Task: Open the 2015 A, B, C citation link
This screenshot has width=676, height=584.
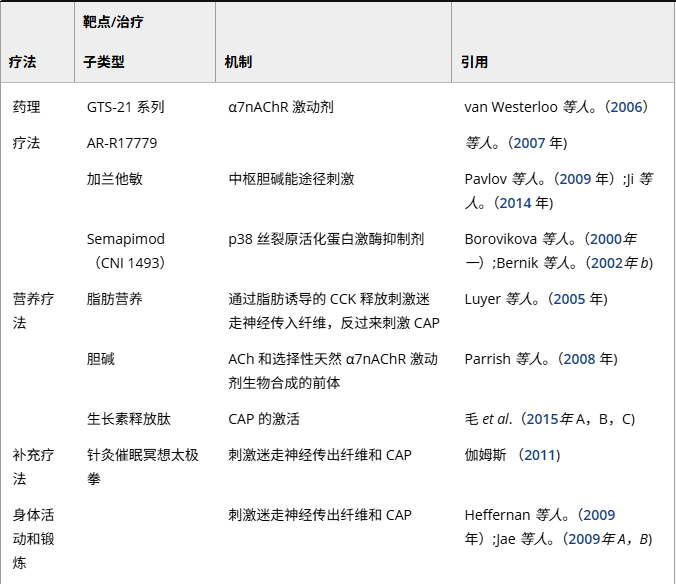Action: click(x=542, y=418)
